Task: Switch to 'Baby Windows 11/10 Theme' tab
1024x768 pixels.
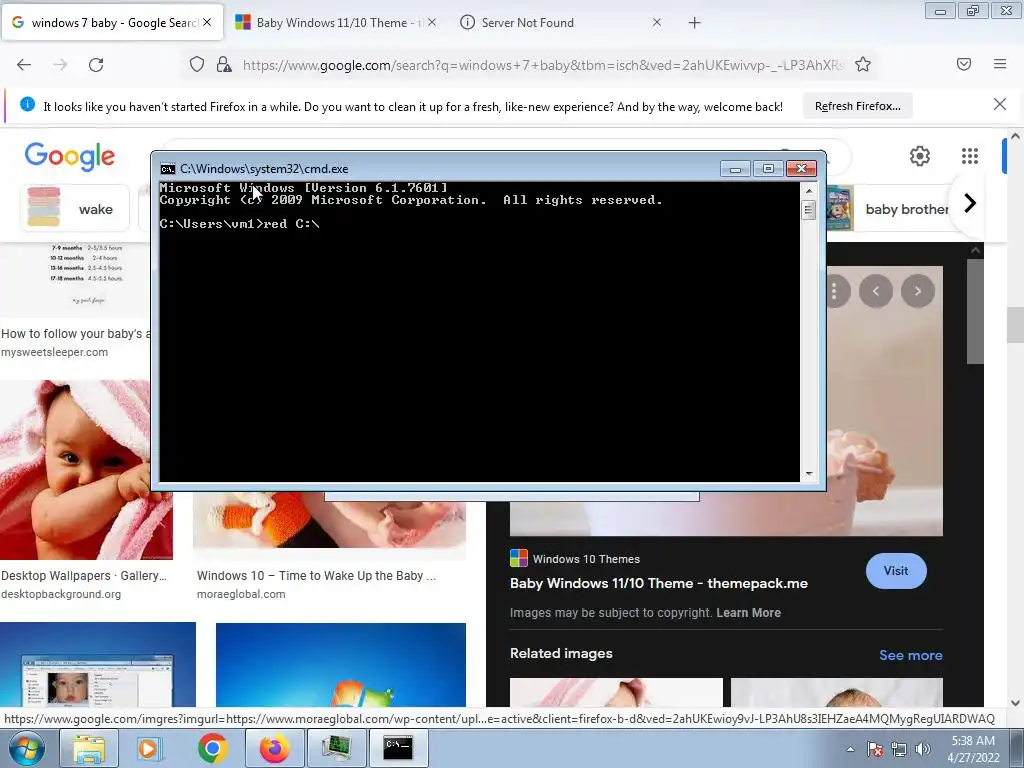Action: (x=336, y=23)
